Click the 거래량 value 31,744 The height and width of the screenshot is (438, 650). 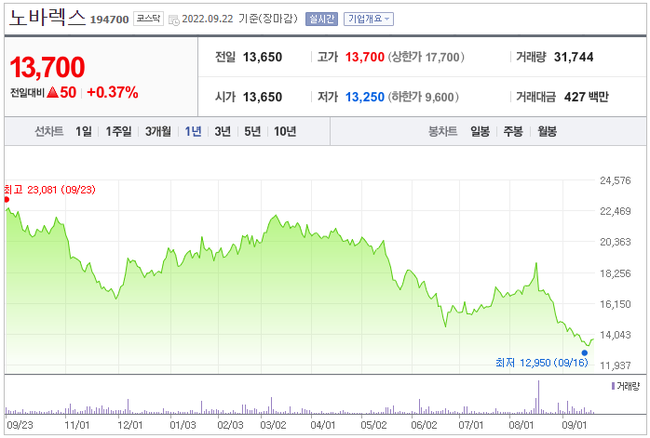pyautogui.click(x=574, y=57)
